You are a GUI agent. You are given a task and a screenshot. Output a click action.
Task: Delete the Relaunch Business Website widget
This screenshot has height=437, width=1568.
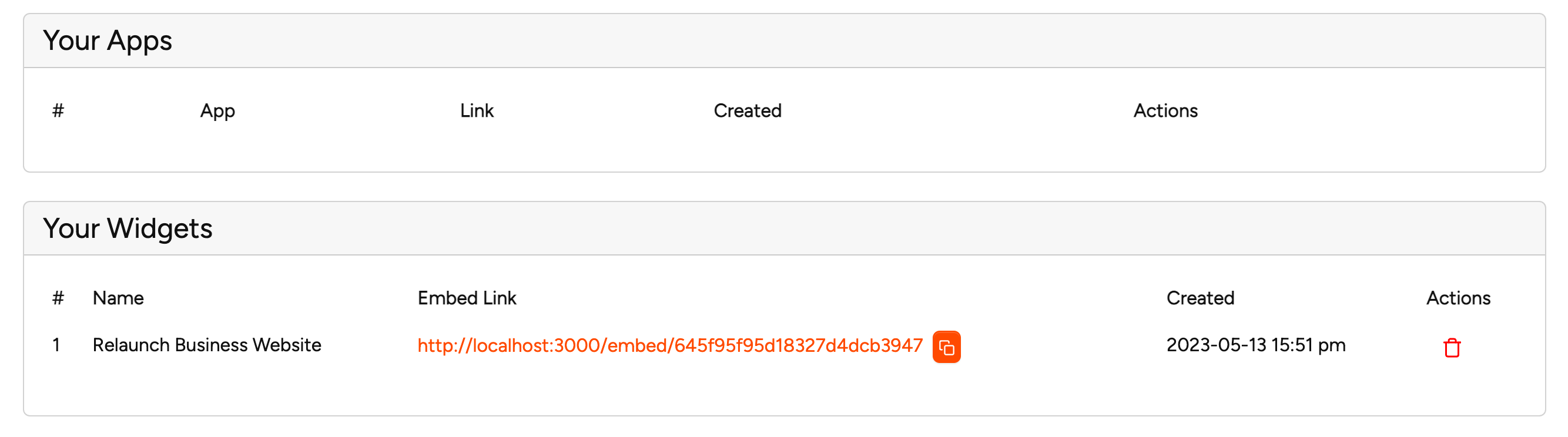pyautogui.click(x=1452, y=348)
